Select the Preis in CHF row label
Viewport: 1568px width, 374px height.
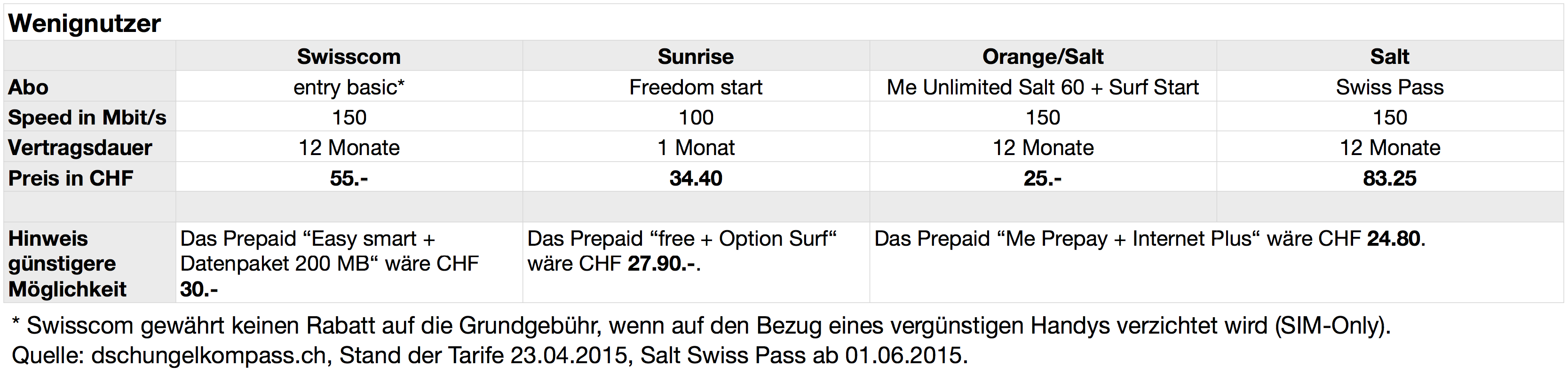[89, 178]
